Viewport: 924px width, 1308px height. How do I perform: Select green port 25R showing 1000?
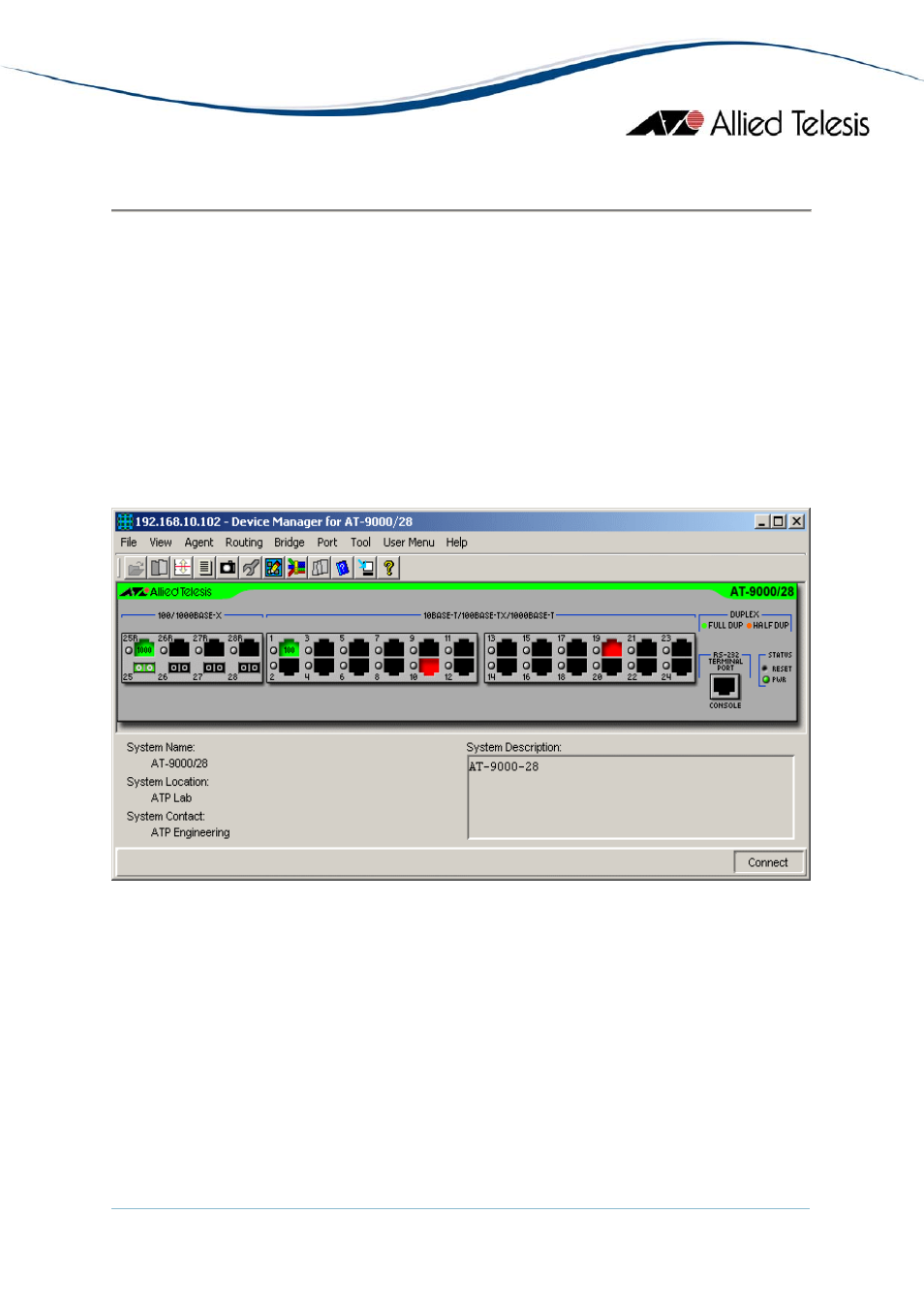click(144, 648)
